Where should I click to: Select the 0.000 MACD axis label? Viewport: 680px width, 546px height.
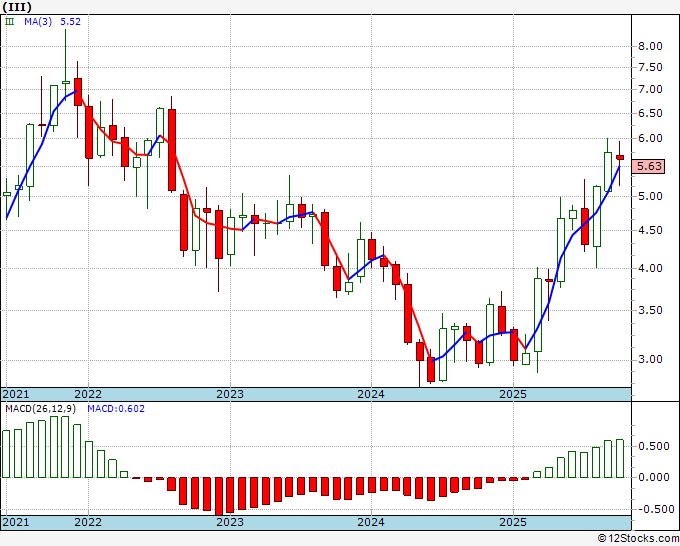[654, 477]
